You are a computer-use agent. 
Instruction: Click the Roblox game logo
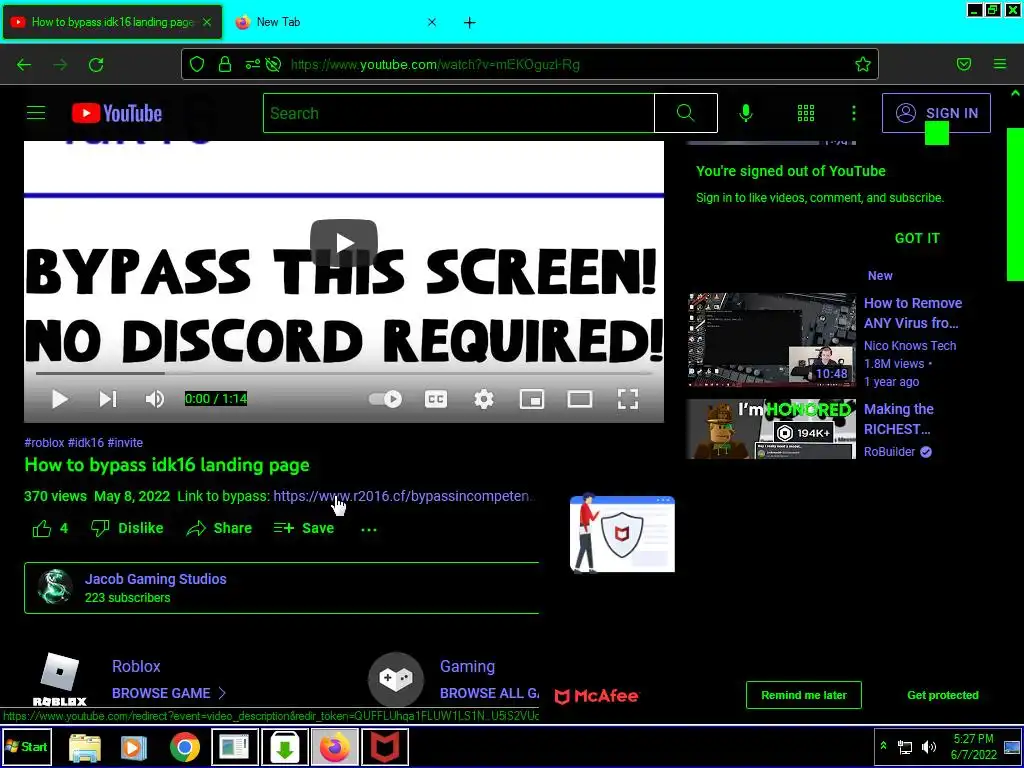[x=59, y=679]
